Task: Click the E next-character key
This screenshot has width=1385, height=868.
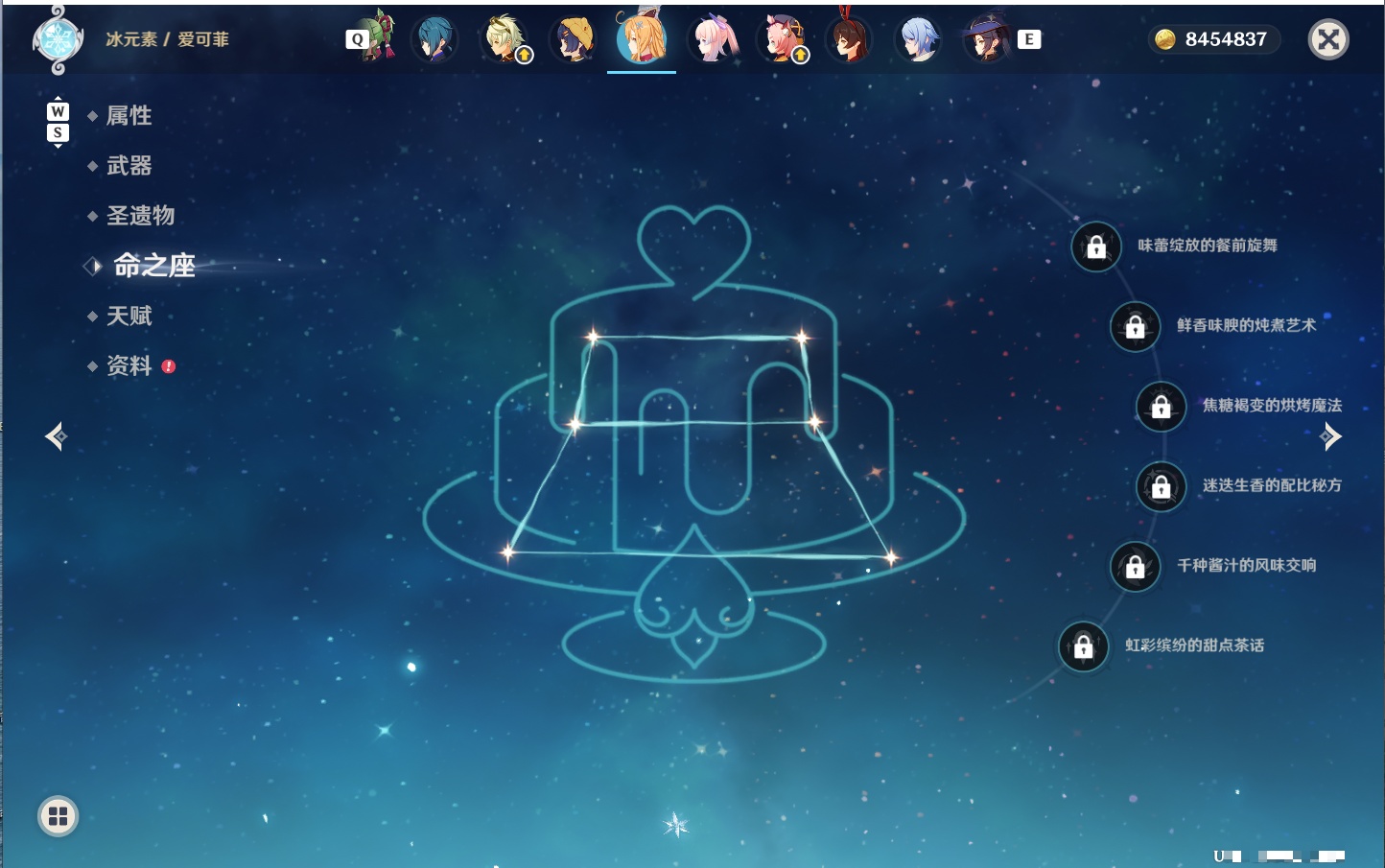Action: pos(1029,39)
